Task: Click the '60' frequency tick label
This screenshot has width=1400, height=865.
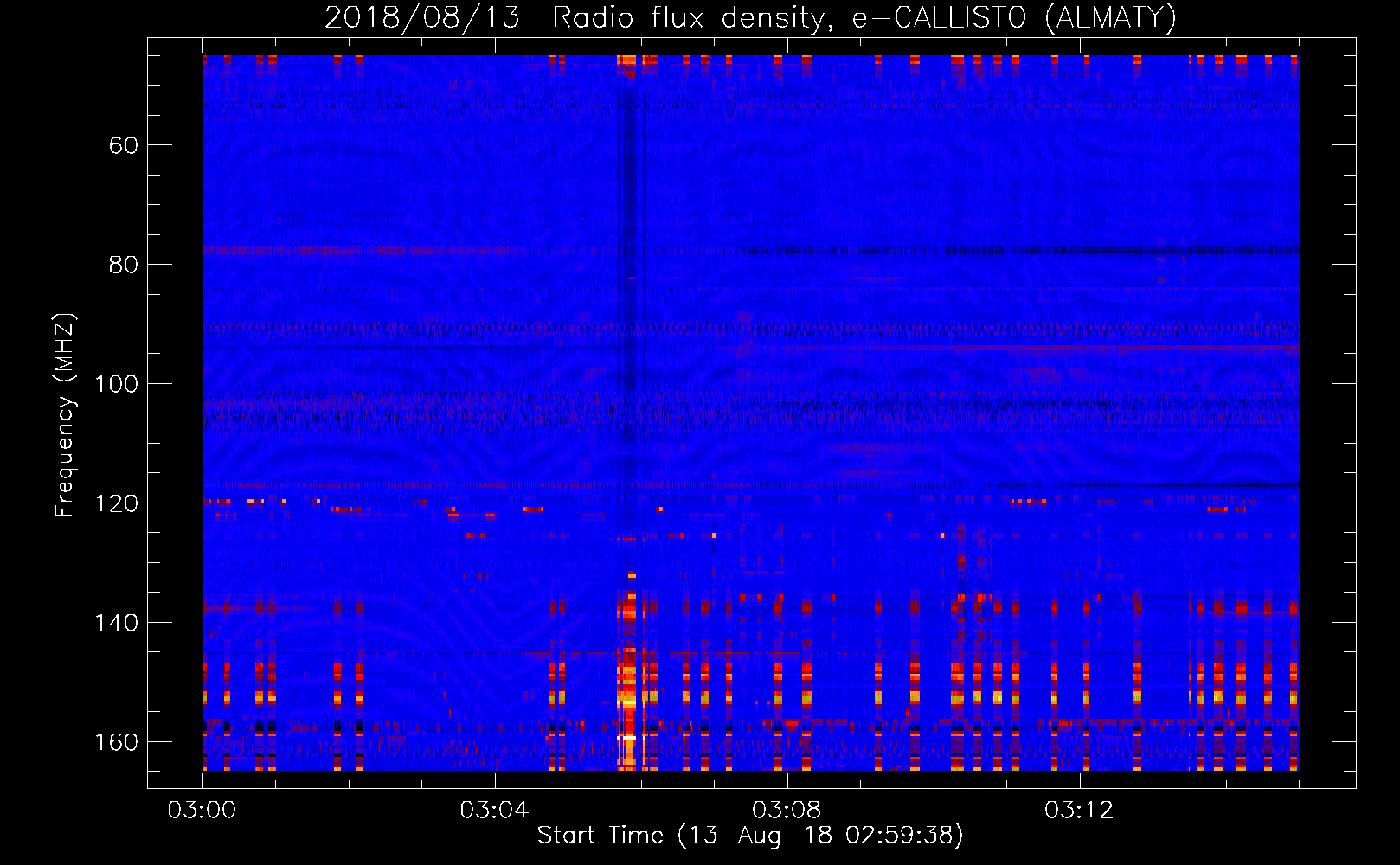Action: coord(124,145)
